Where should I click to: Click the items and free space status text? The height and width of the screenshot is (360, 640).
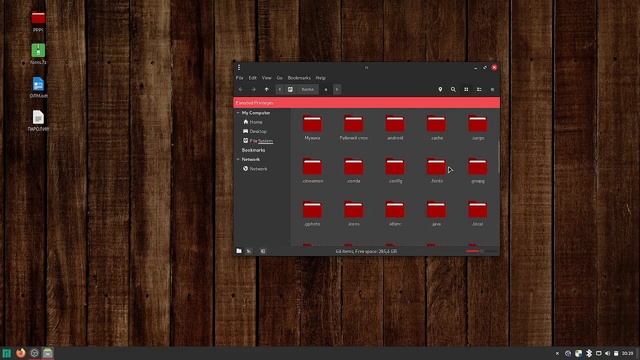[x=366, y=251]
